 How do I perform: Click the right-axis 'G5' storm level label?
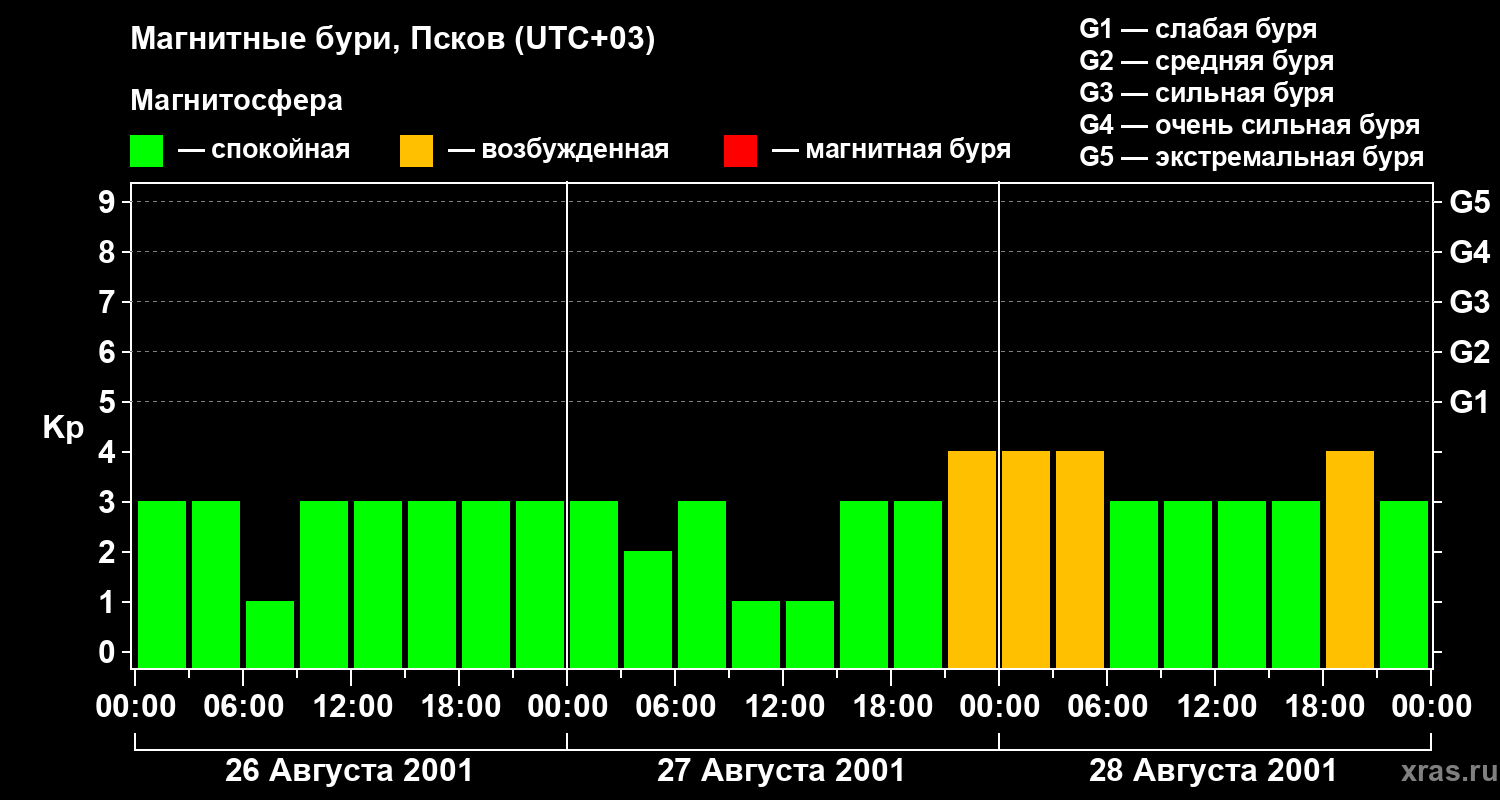[1469, 202]
